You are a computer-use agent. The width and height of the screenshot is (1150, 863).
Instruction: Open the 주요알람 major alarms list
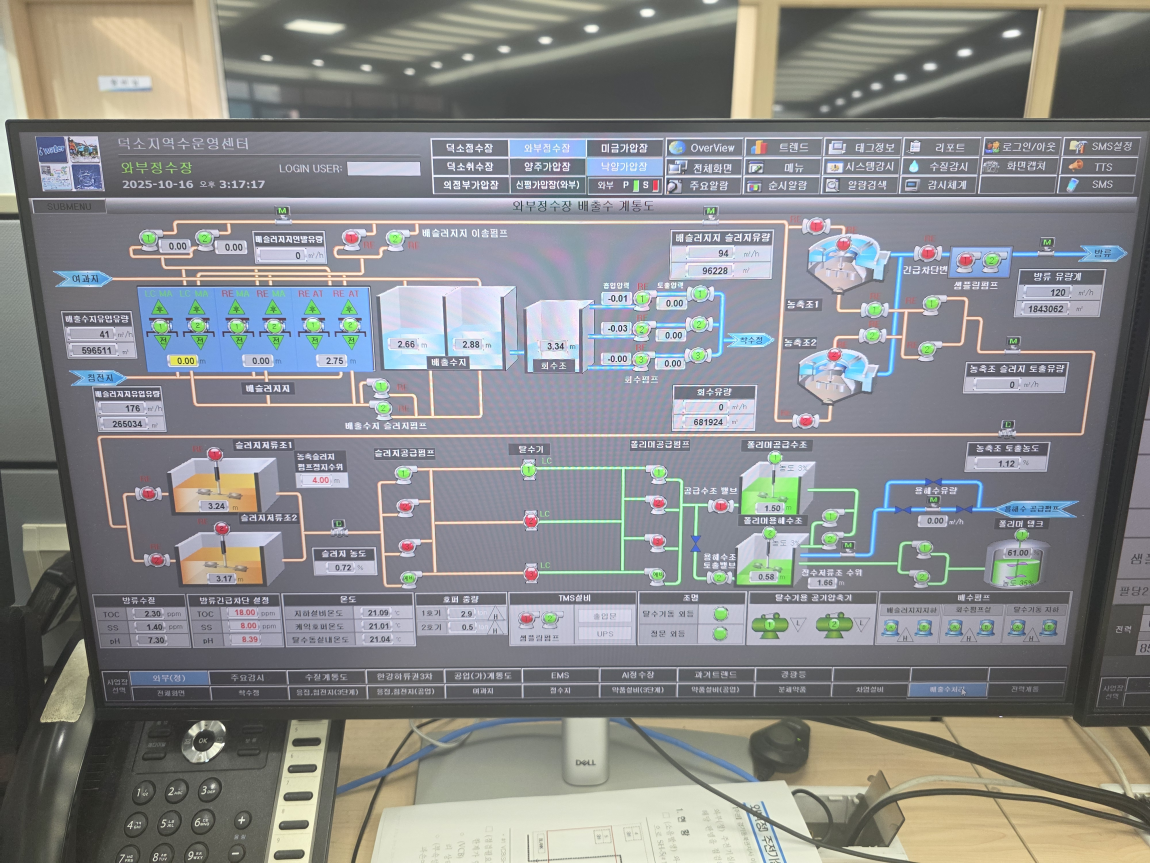coord(703,186)
